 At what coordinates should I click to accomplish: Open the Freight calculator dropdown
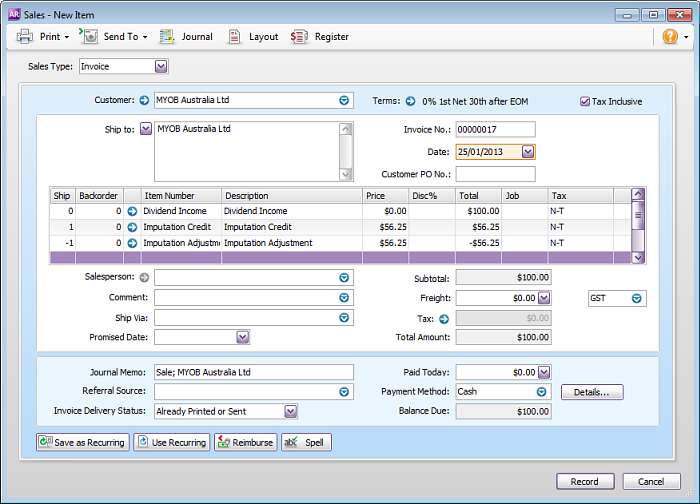pos(544,298)
